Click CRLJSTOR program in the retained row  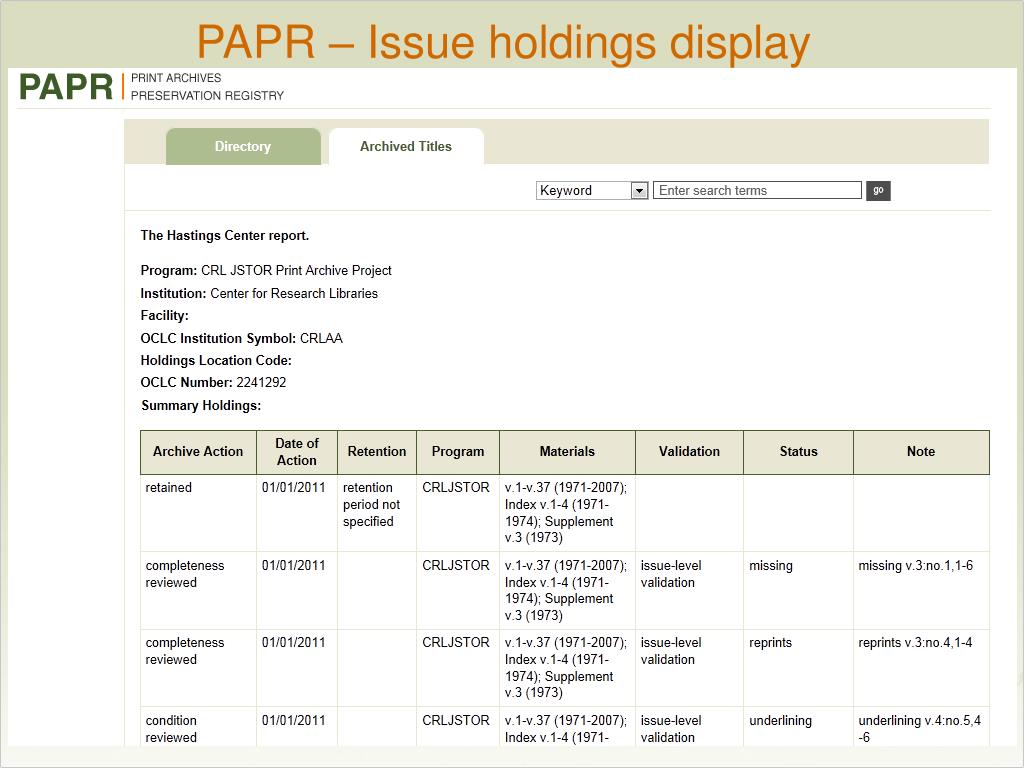tap(456, 488)
